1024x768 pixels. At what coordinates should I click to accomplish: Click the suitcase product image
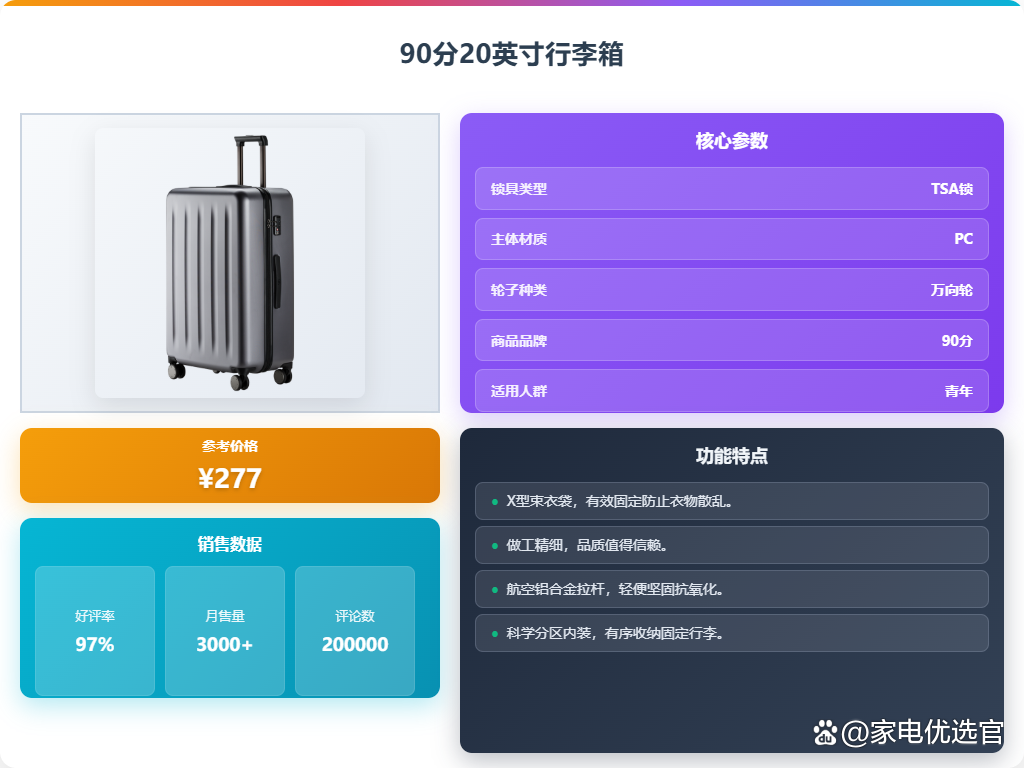point(230,263)
